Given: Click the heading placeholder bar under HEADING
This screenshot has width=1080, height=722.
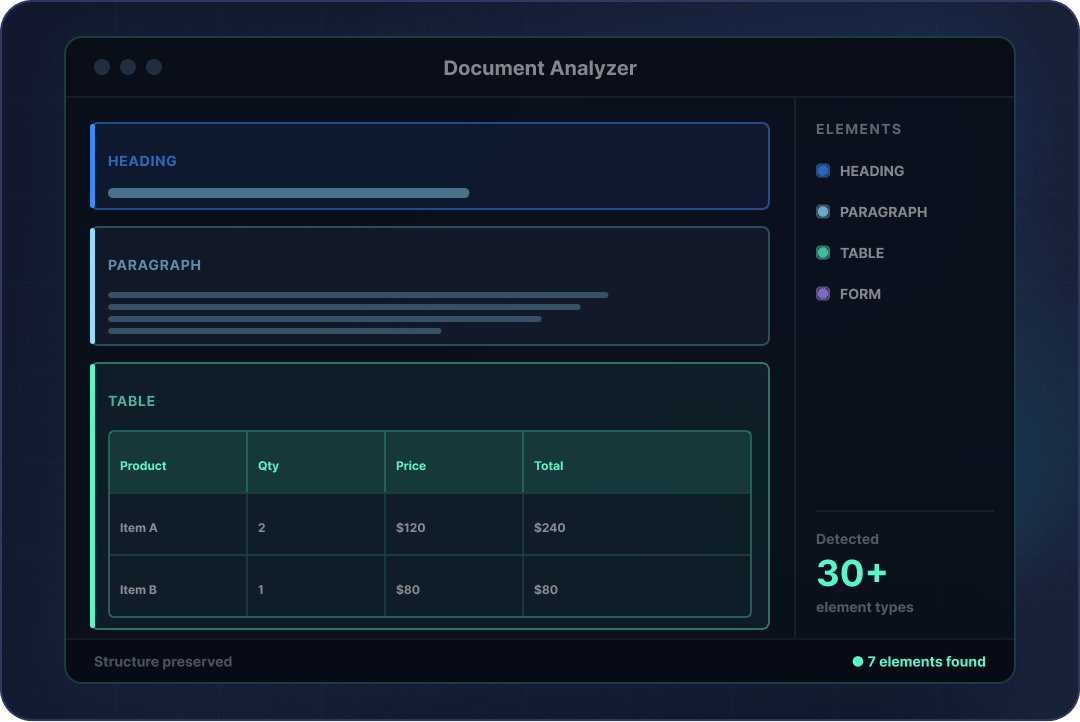Looking at the screenshot, I should click(x=289, y=193).
